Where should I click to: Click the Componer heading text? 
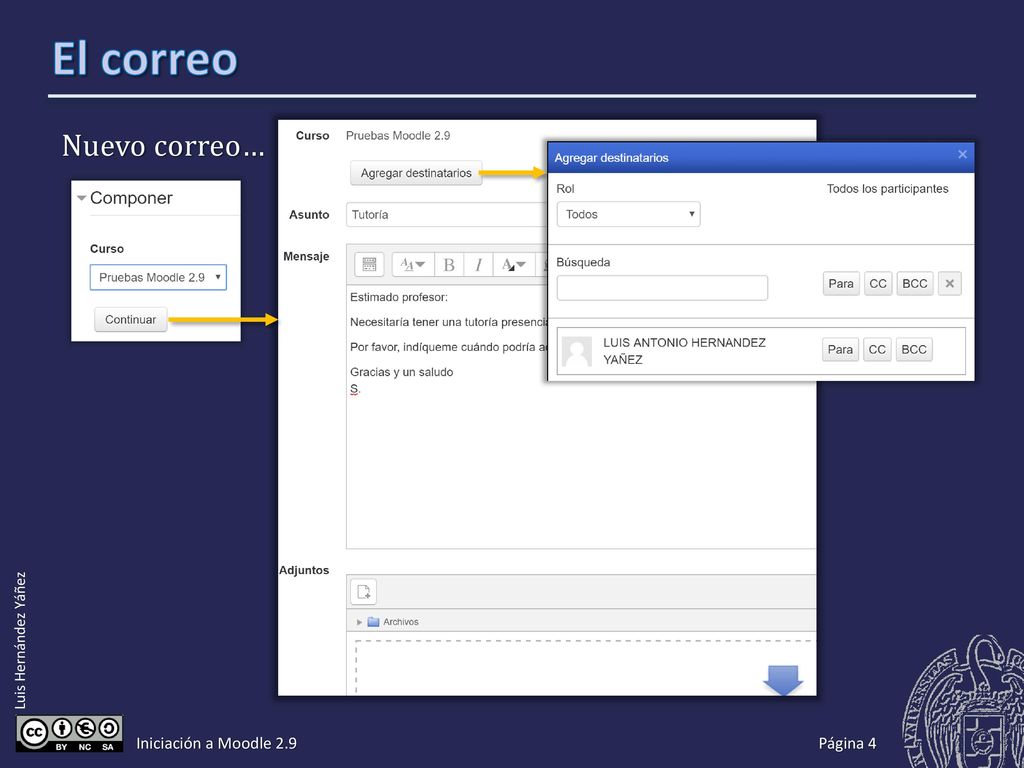point(131,198)
